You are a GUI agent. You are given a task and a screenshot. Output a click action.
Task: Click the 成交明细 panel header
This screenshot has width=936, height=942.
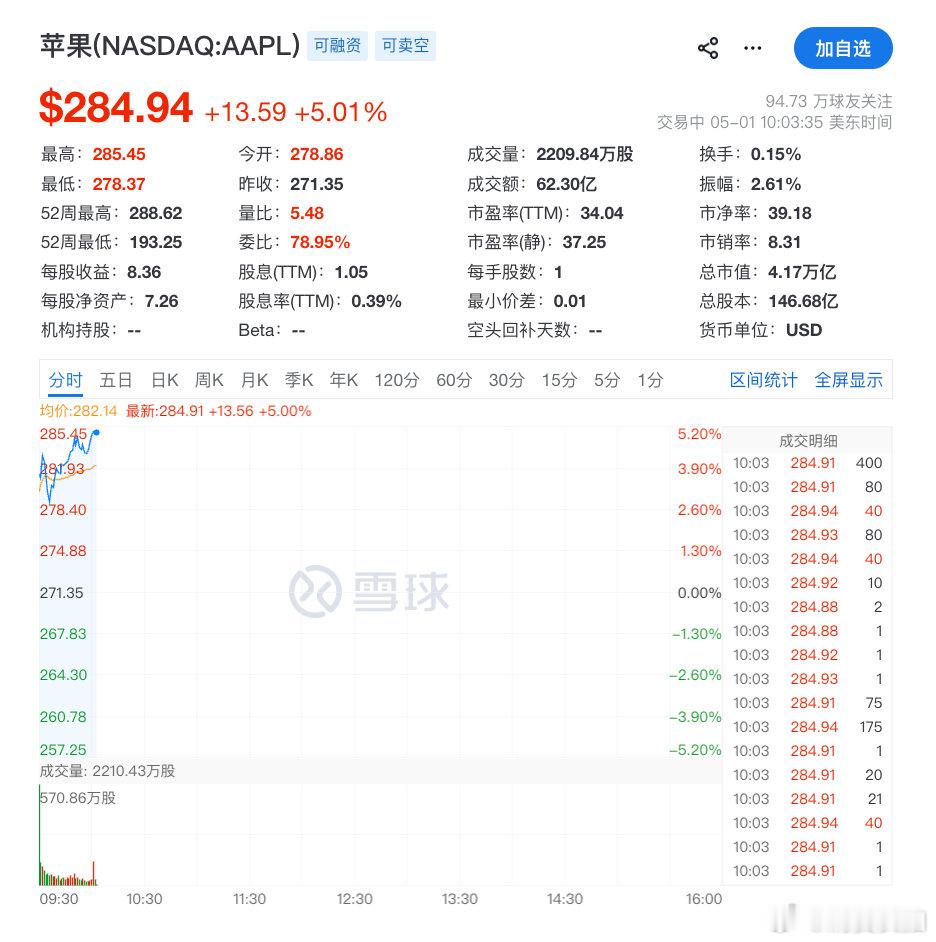[x=808, y=441]
